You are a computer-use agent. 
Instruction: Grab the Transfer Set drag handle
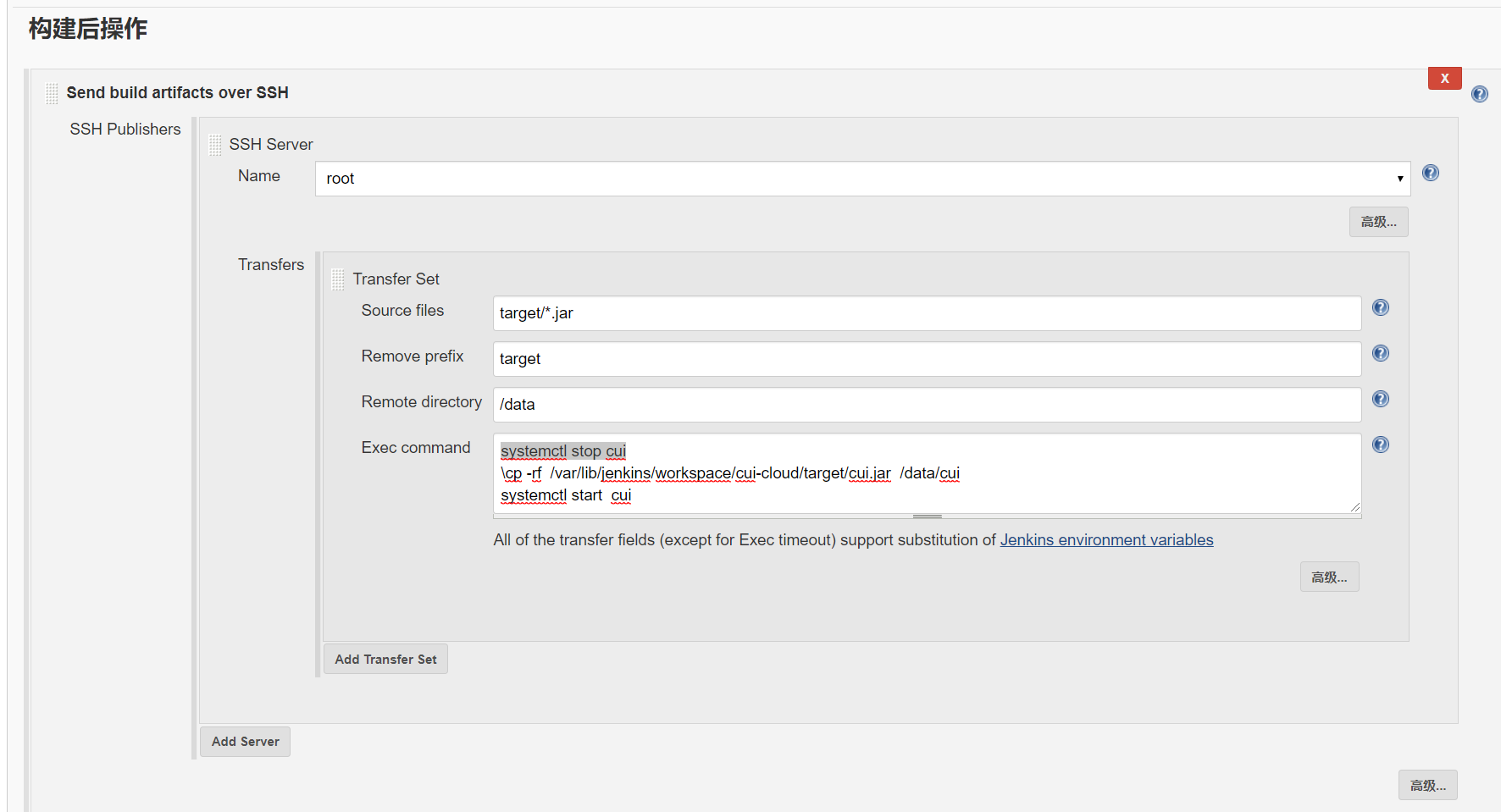pyautogui.click(x=337, y=279)
